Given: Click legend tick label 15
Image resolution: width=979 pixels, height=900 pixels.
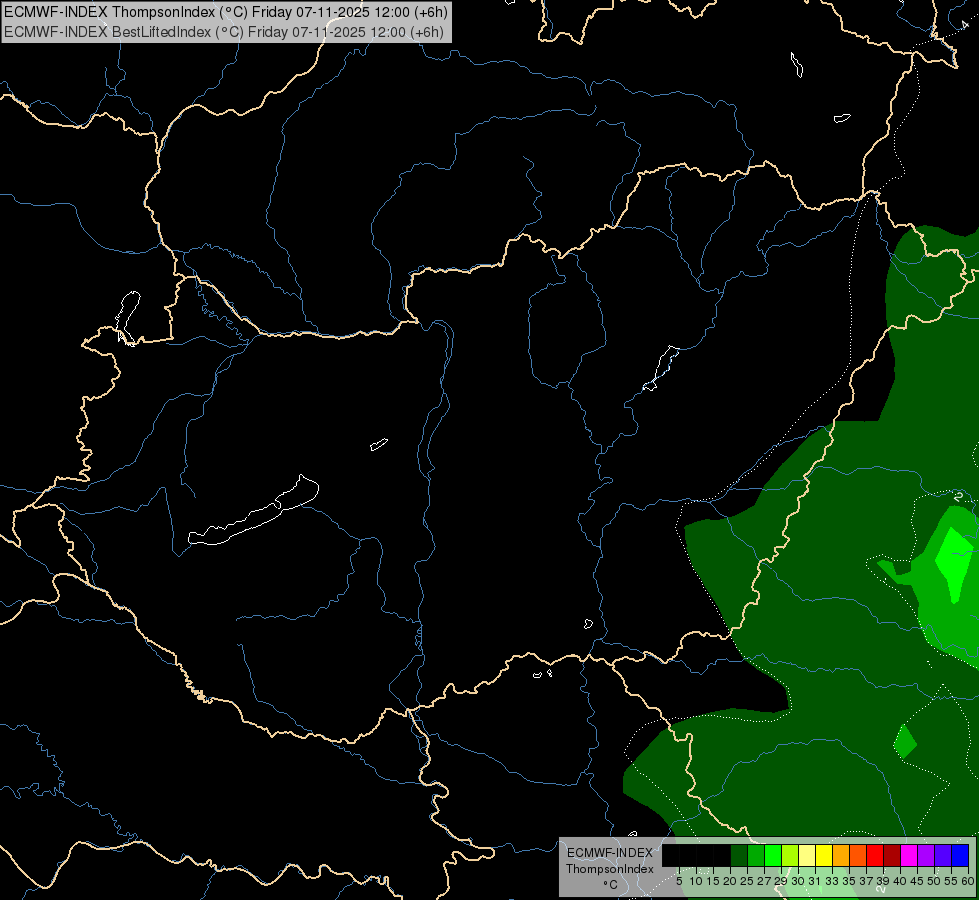Looking at the screenshot, I should [x=713, y=881].
